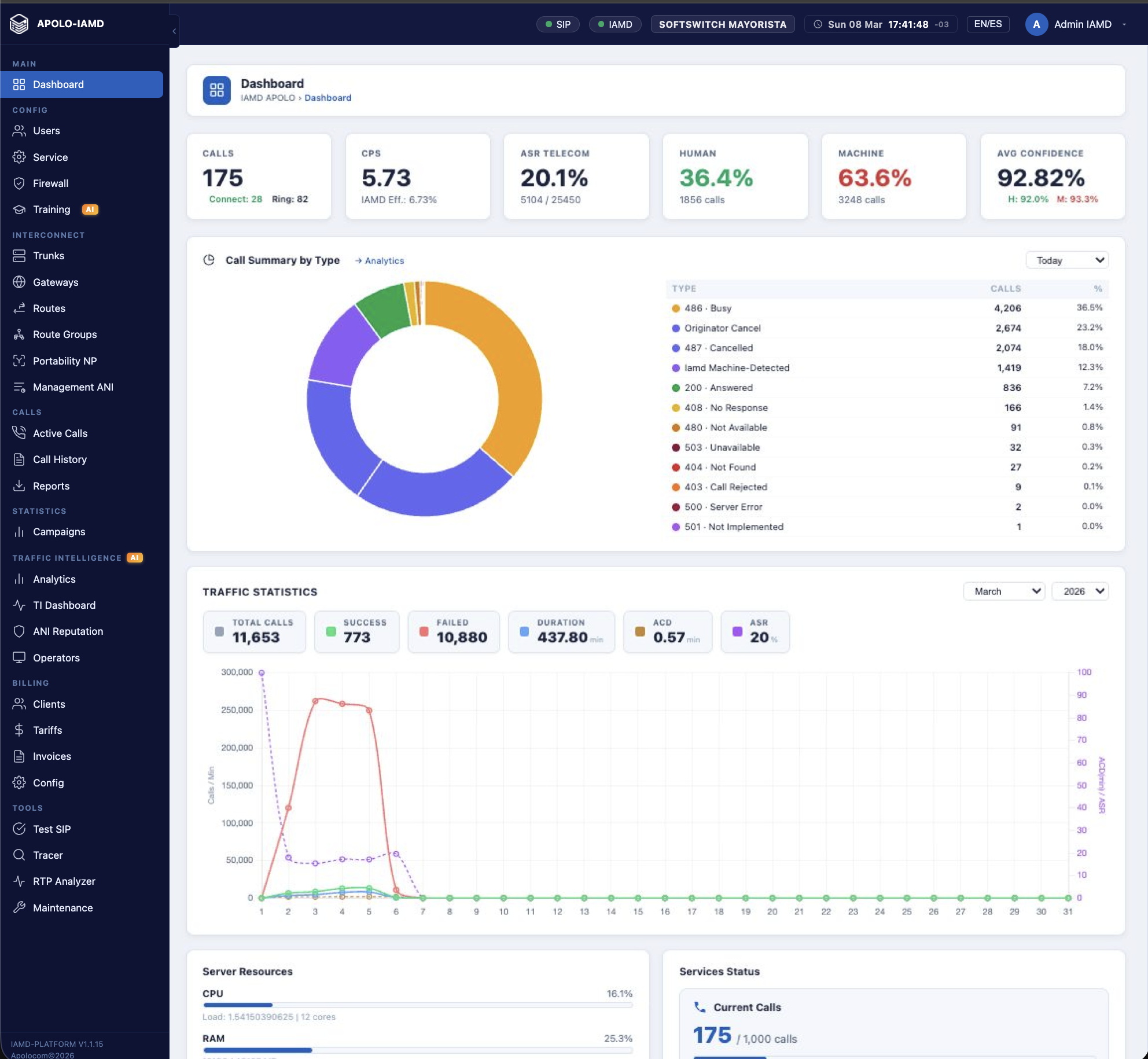Select the Active Calls phone icon
This screenshot has width=1148, height=1059.
point(19,432)
